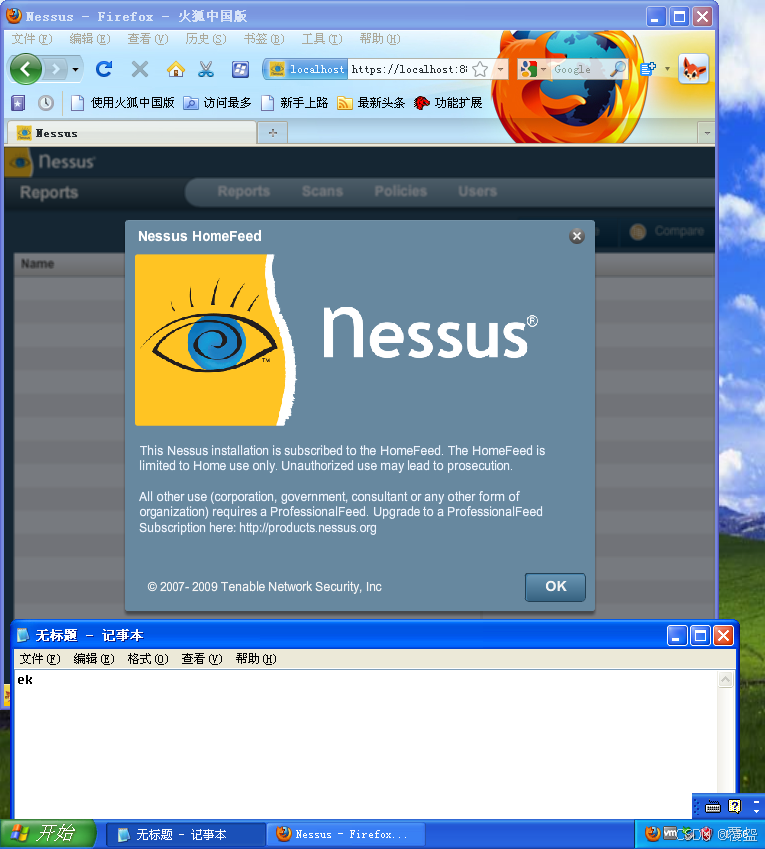Click the localhost site identity button
Screen dimensions: 765x849
(x=306, y=69)
